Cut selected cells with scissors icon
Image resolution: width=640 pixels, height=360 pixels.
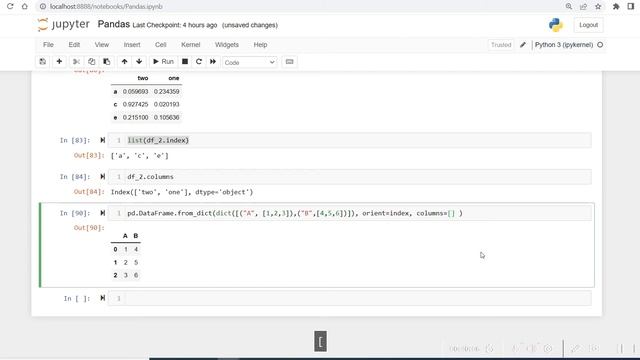coord(76,62)
